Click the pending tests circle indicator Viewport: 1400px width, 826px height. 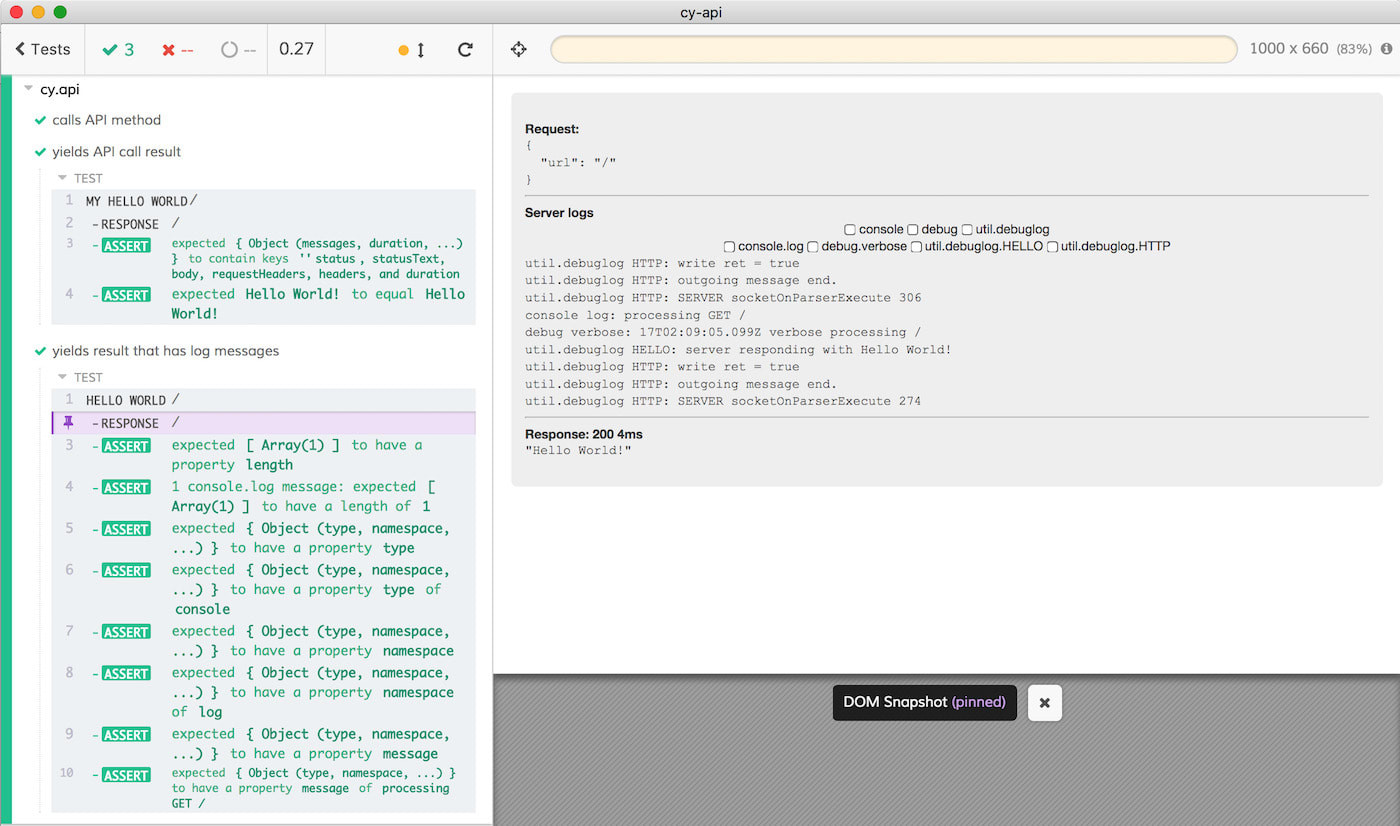(238, 49)
